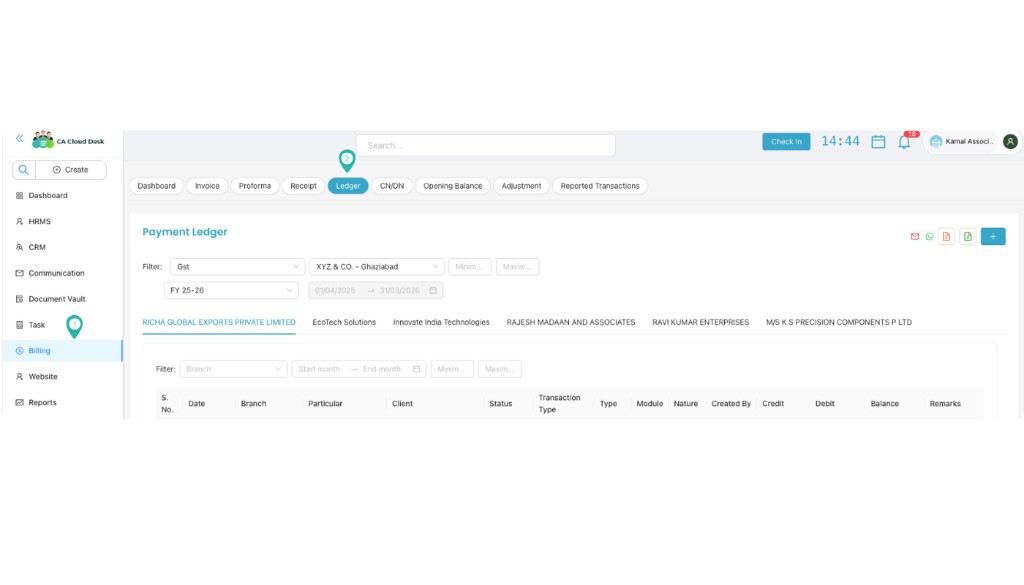The image size is (1024, 585).
Task: Click the Kamal Associates profile avatar
Action: [1010, 141]
